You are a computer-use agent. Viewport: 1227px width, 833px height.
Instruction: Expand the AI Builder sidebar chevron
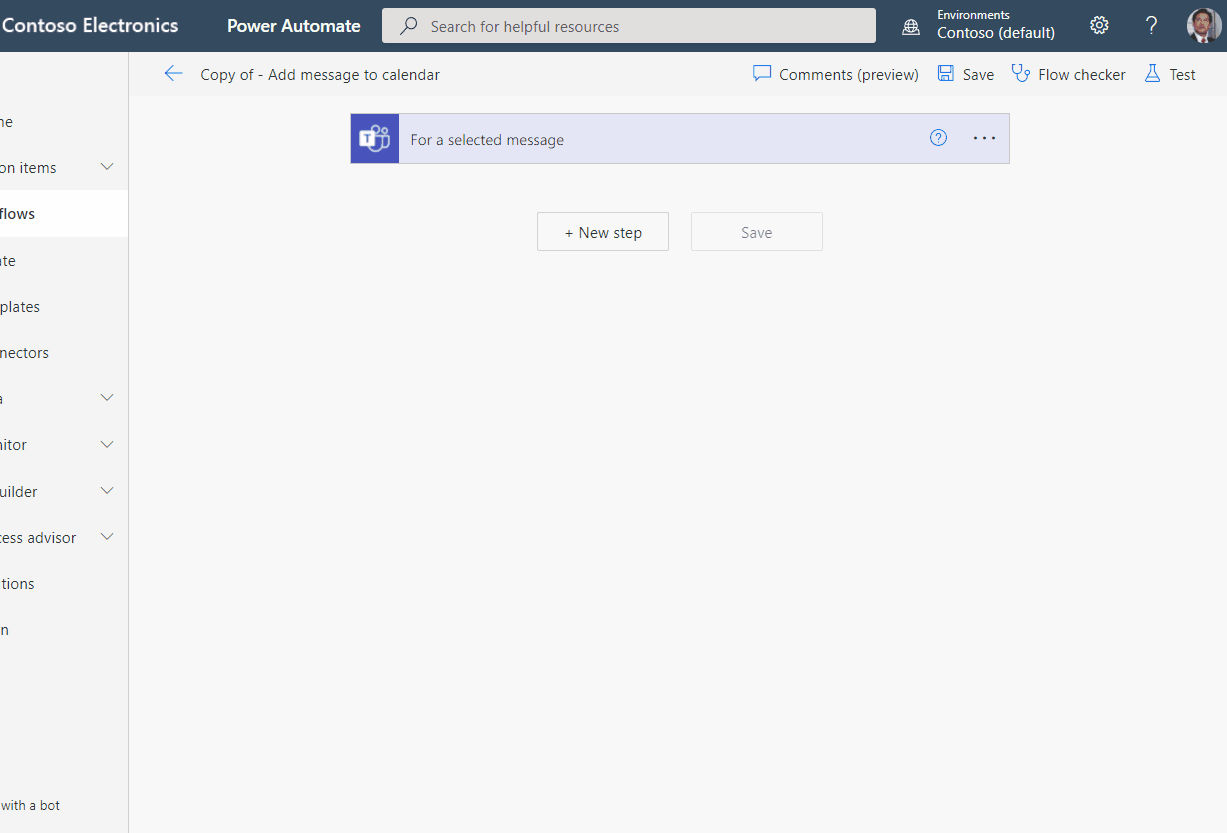(x=108, y=491)
